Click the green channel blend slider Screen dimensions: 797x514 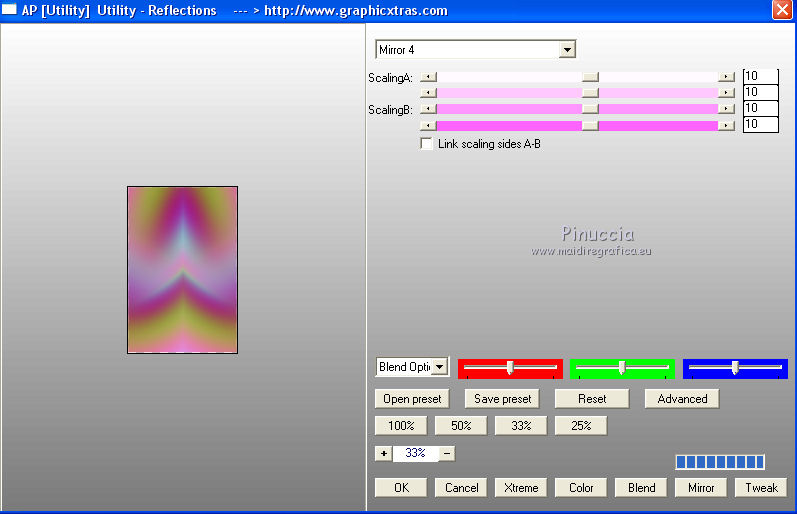click(x=622, y=369)
